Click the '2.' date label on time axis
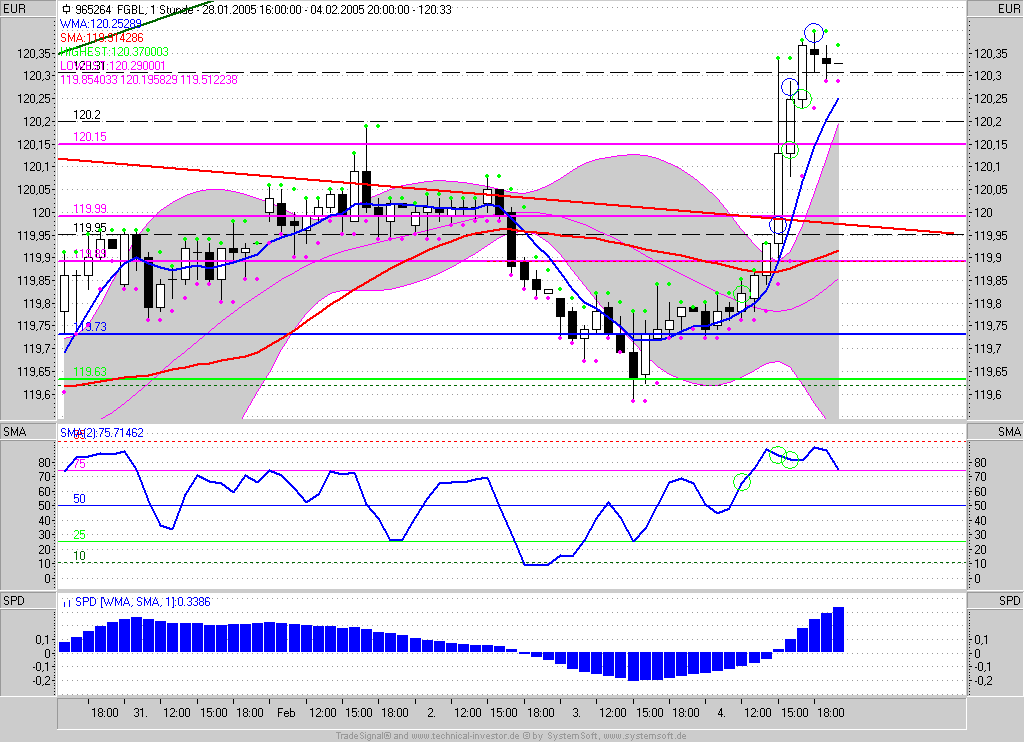Screen dimensions: 1024x742 coord(431,713)
